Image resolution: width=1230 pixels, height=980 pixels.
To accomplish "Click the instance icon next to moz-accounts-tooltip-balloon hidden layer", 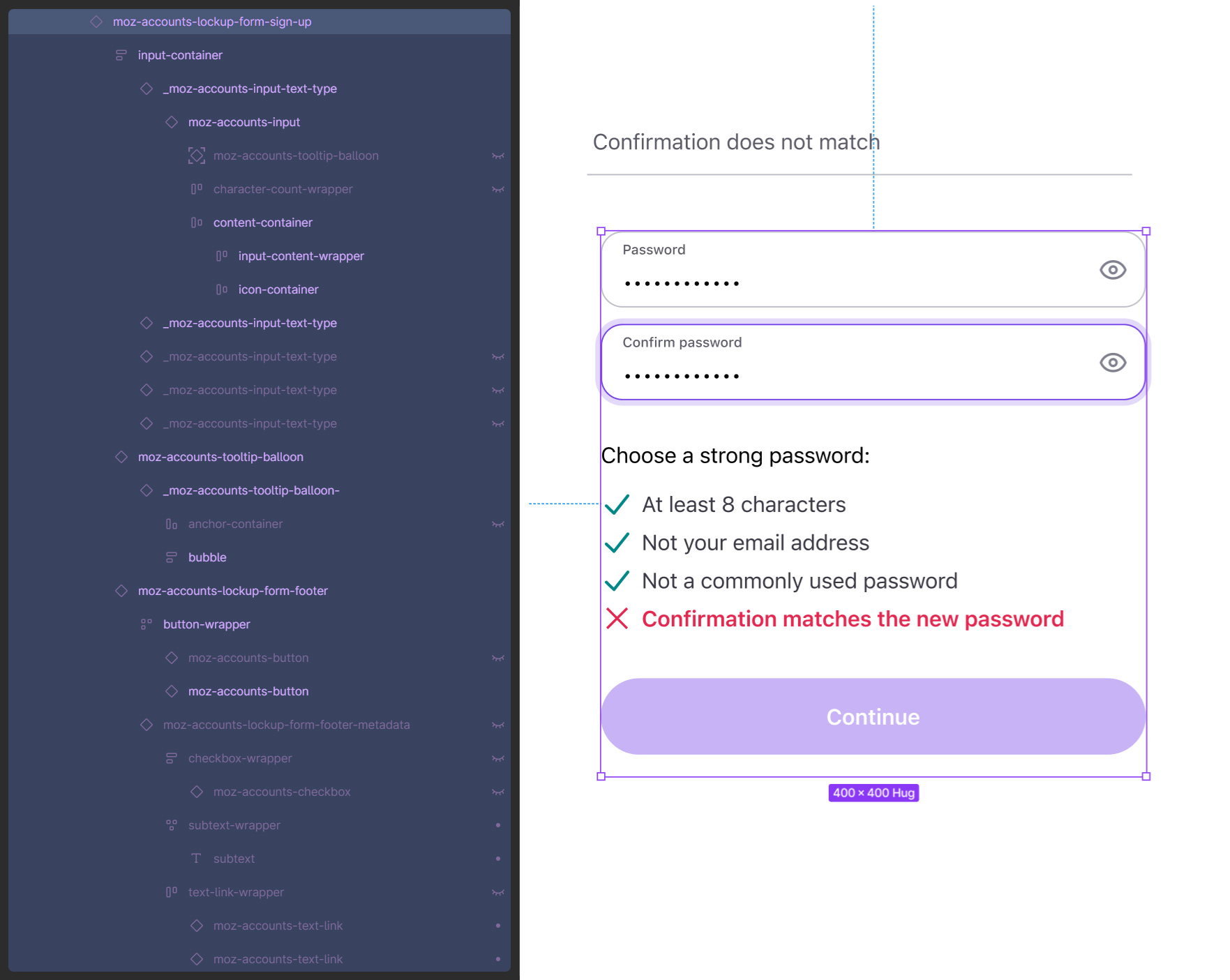I will coord(197,156).
